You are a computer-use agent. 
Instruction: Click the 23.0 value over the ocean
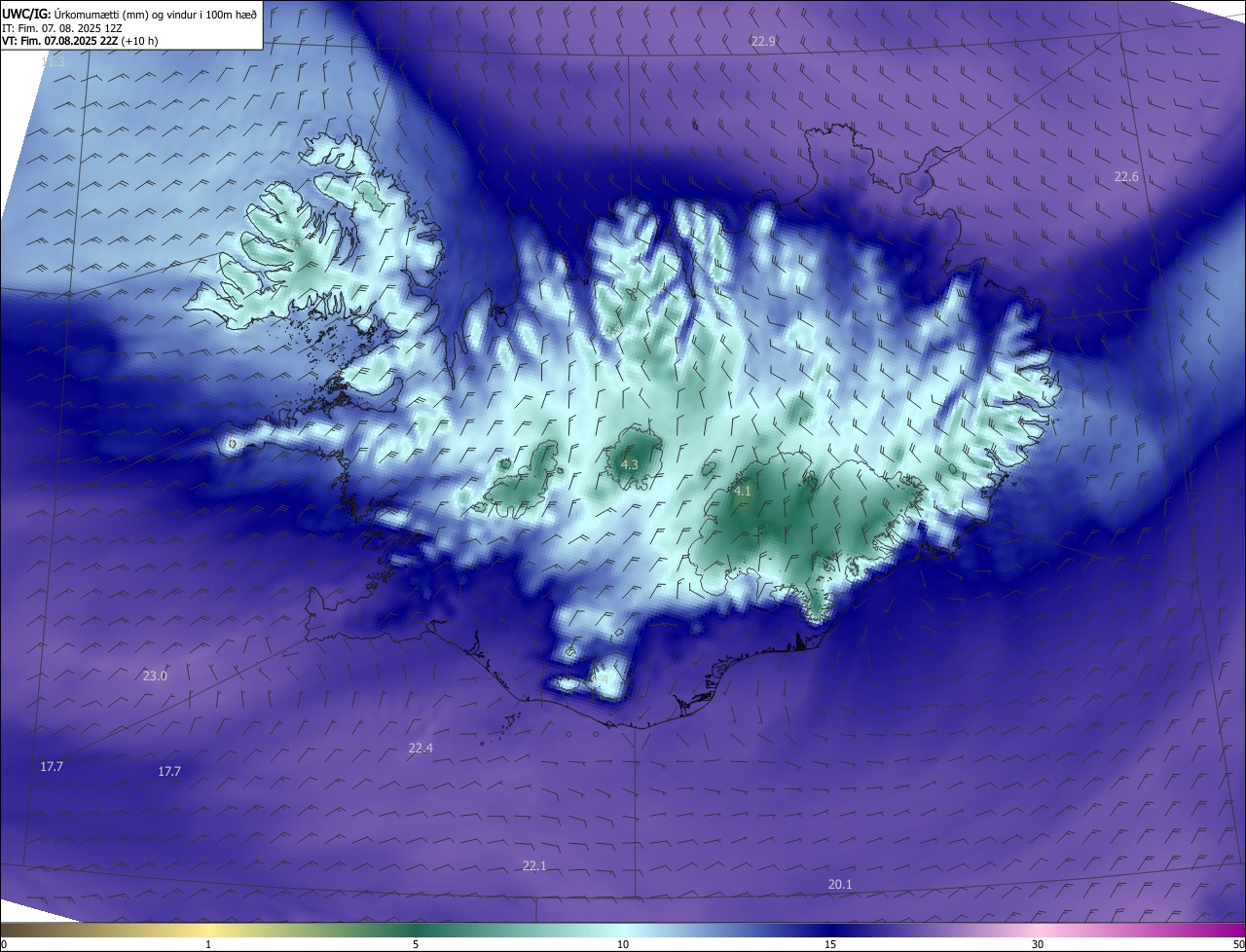coord(155,676)
